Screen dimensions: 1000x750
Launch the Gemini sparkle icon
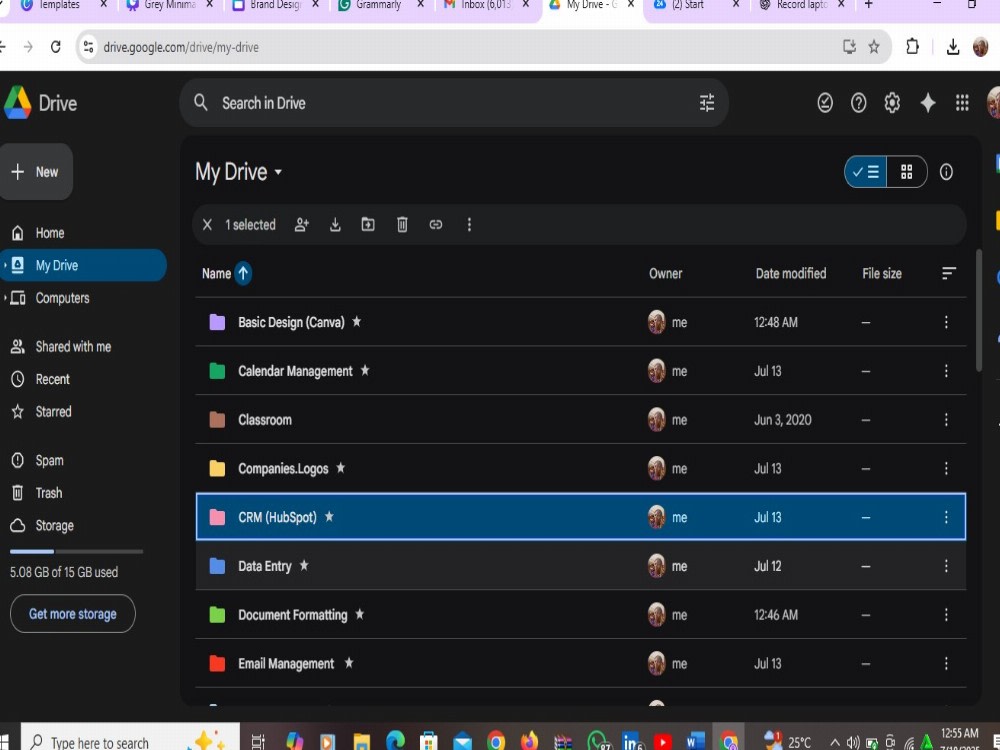click(x=928, y=103)
